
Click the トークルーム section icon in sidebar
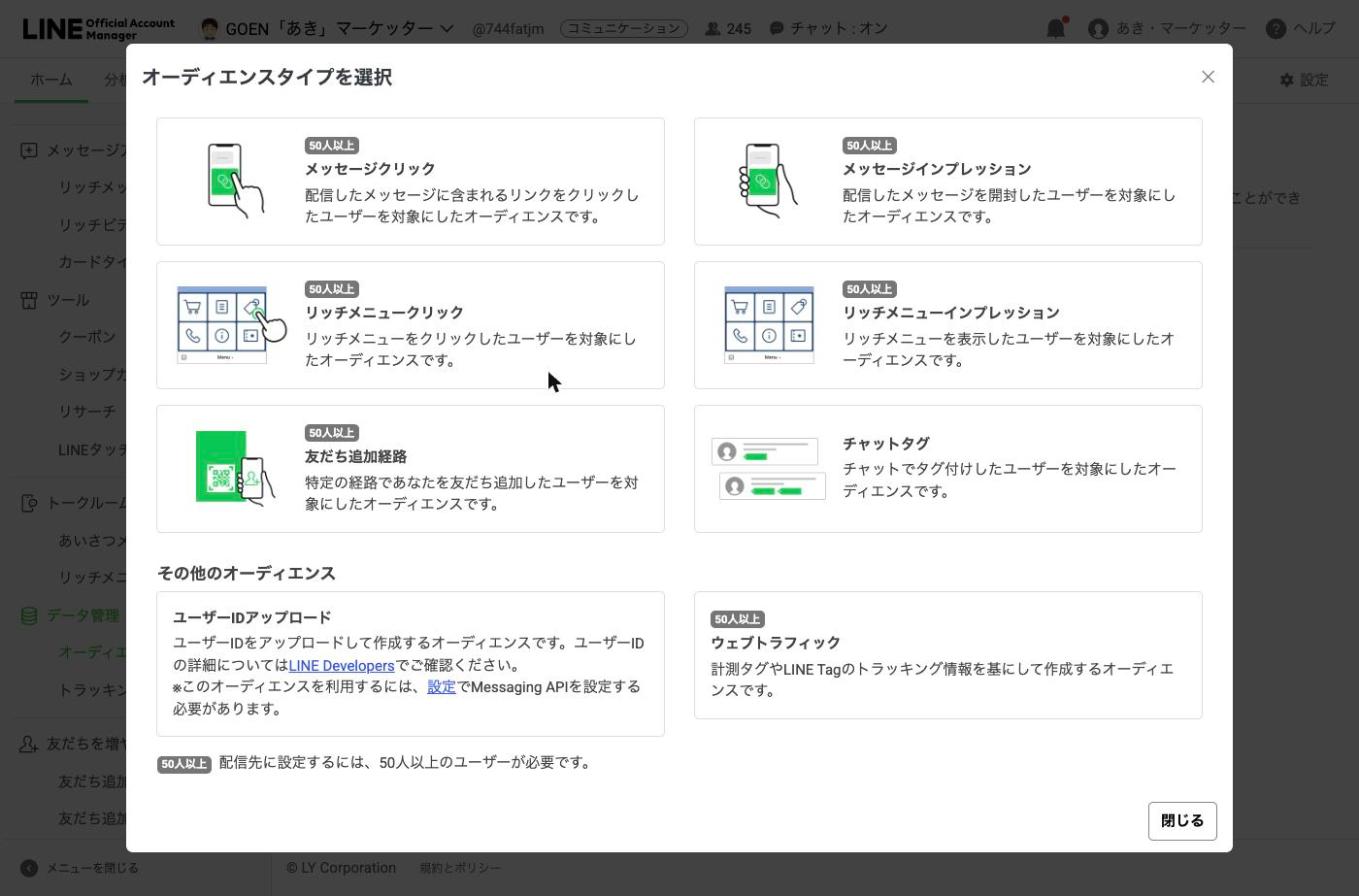pyautogui.click(x=29, y=503)
